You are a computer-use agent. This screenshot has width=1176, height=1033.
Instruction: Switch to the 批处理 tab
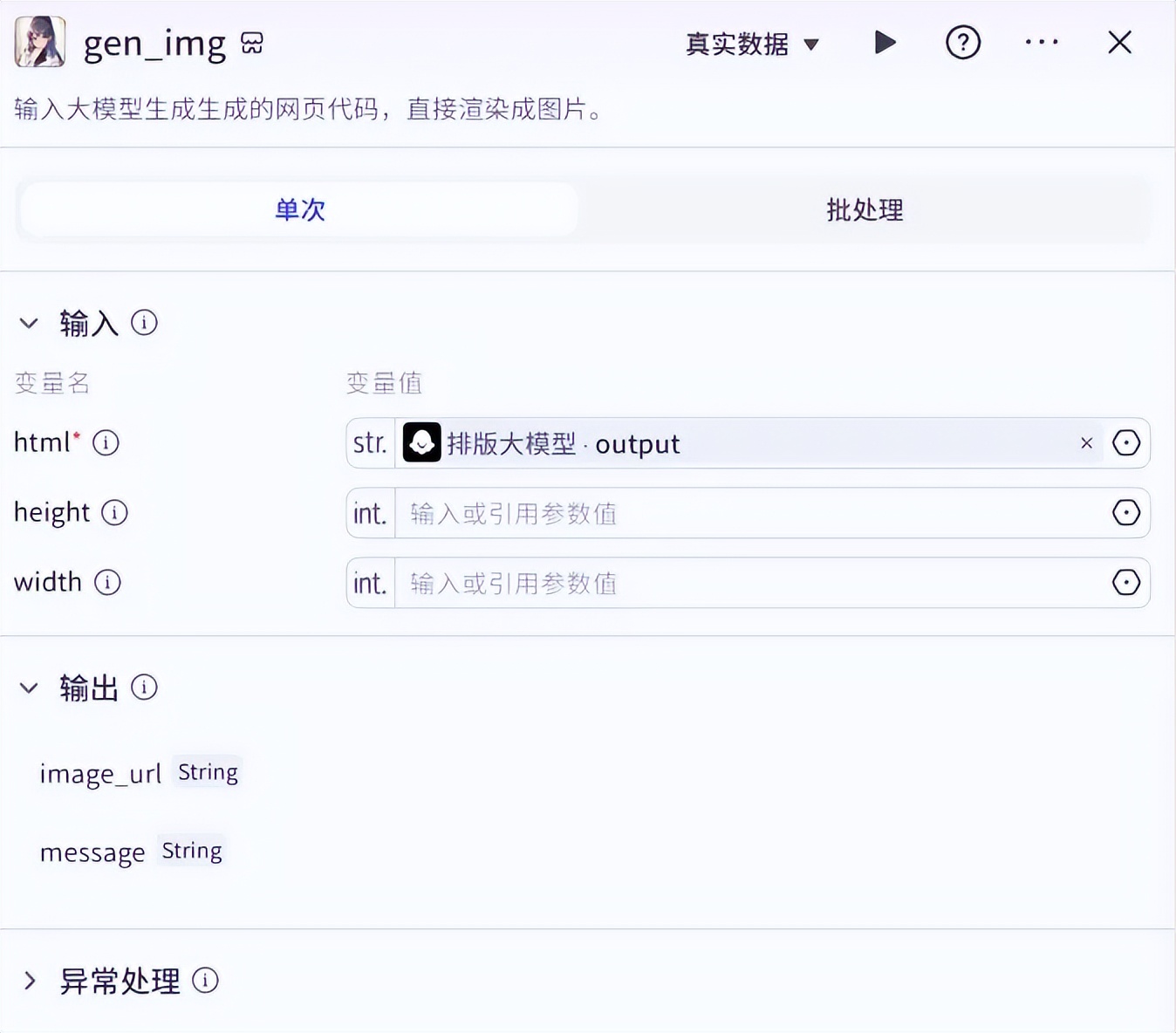coord(864,209)
